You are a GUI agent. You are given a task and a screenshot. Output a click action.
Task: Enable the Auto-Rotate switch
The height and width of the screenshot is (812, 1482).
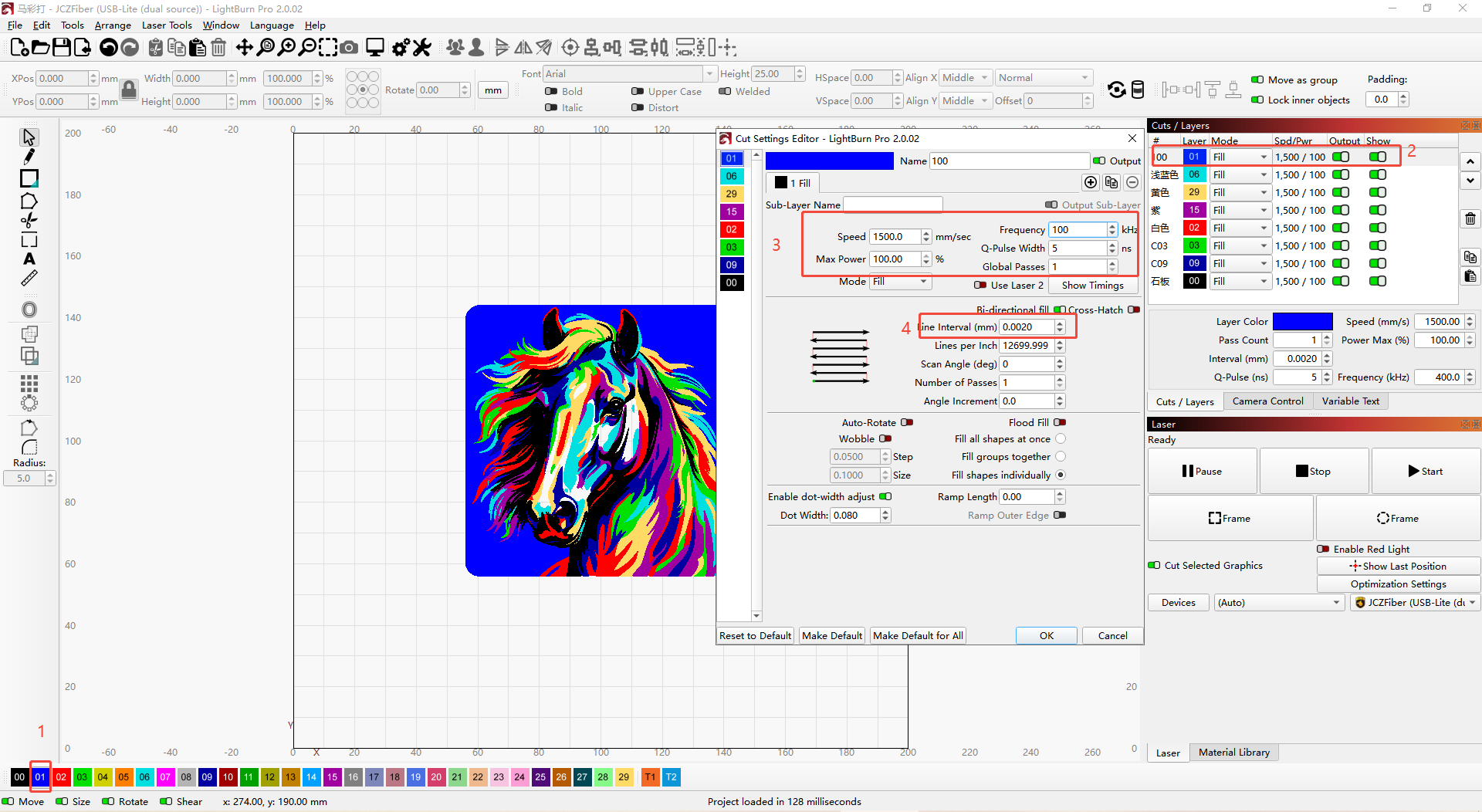pyautogui.click(x=907, y=422)
